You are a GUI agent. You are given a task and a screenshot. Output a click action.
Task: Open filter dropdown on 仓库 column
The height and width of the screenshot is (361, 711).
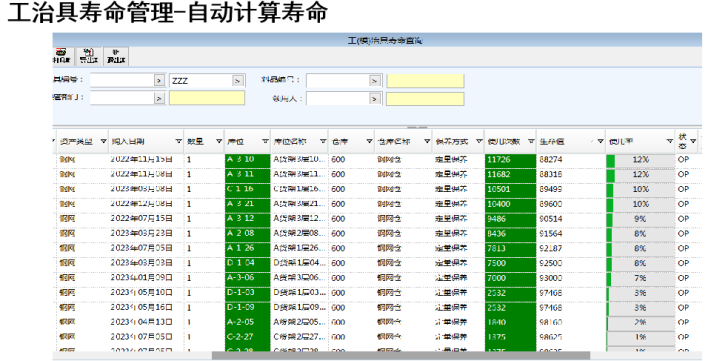[x=369, y=141]
